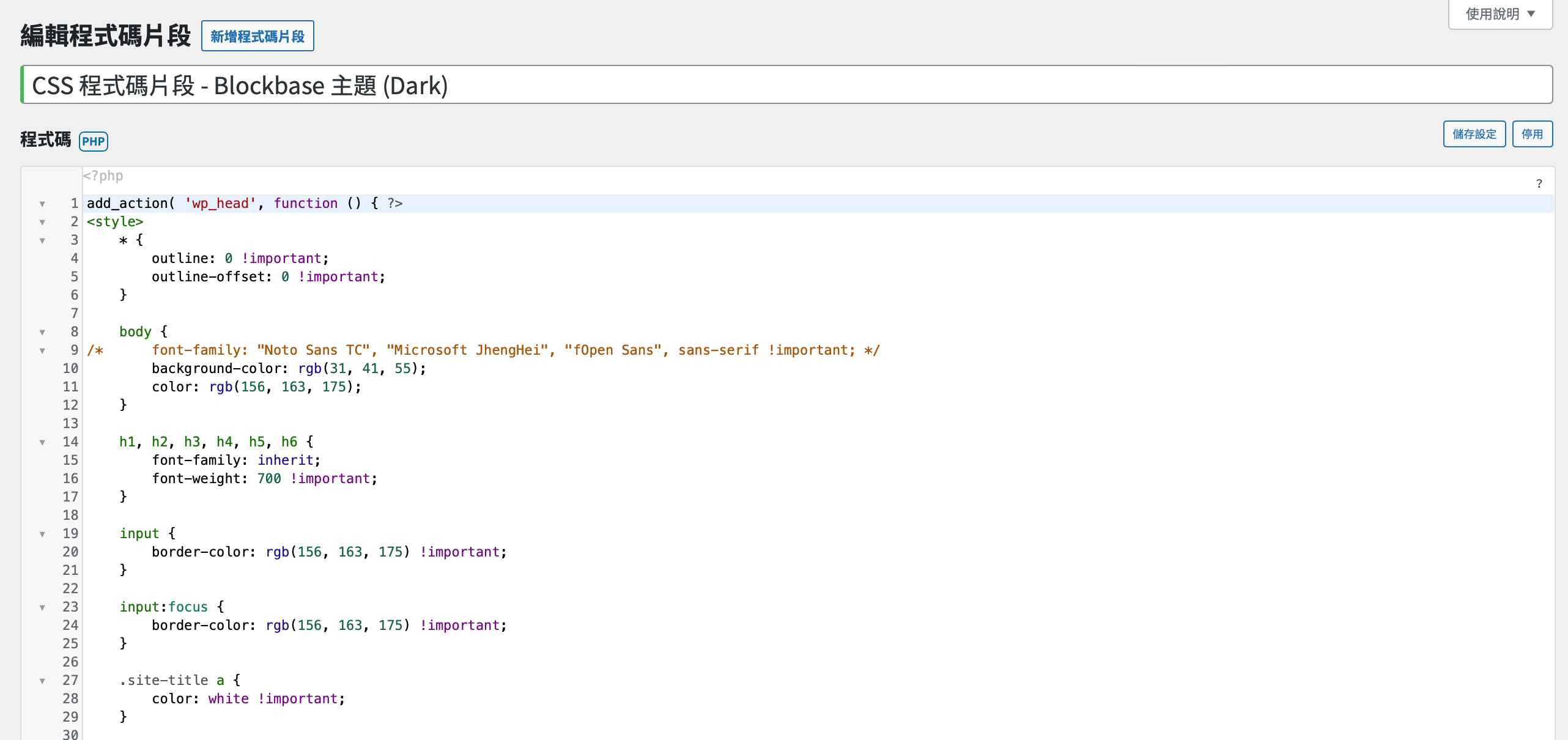The width and height of the screenshot is (1568, 740).
Task: Collapse the input:focus fold at line 23
Action: click(42, 607)
